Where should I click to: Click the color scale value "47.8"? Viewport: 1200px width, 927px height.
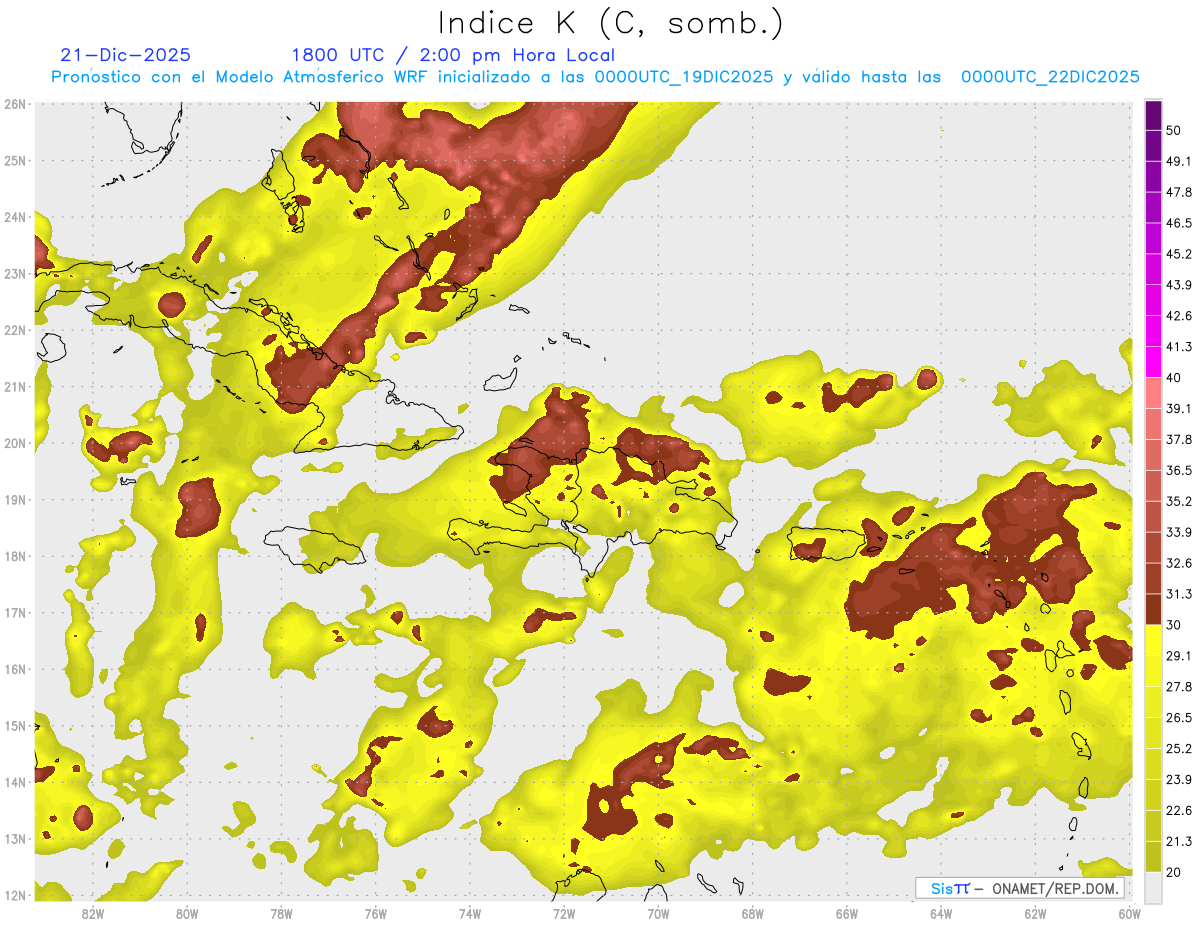tap(1178, 192)
